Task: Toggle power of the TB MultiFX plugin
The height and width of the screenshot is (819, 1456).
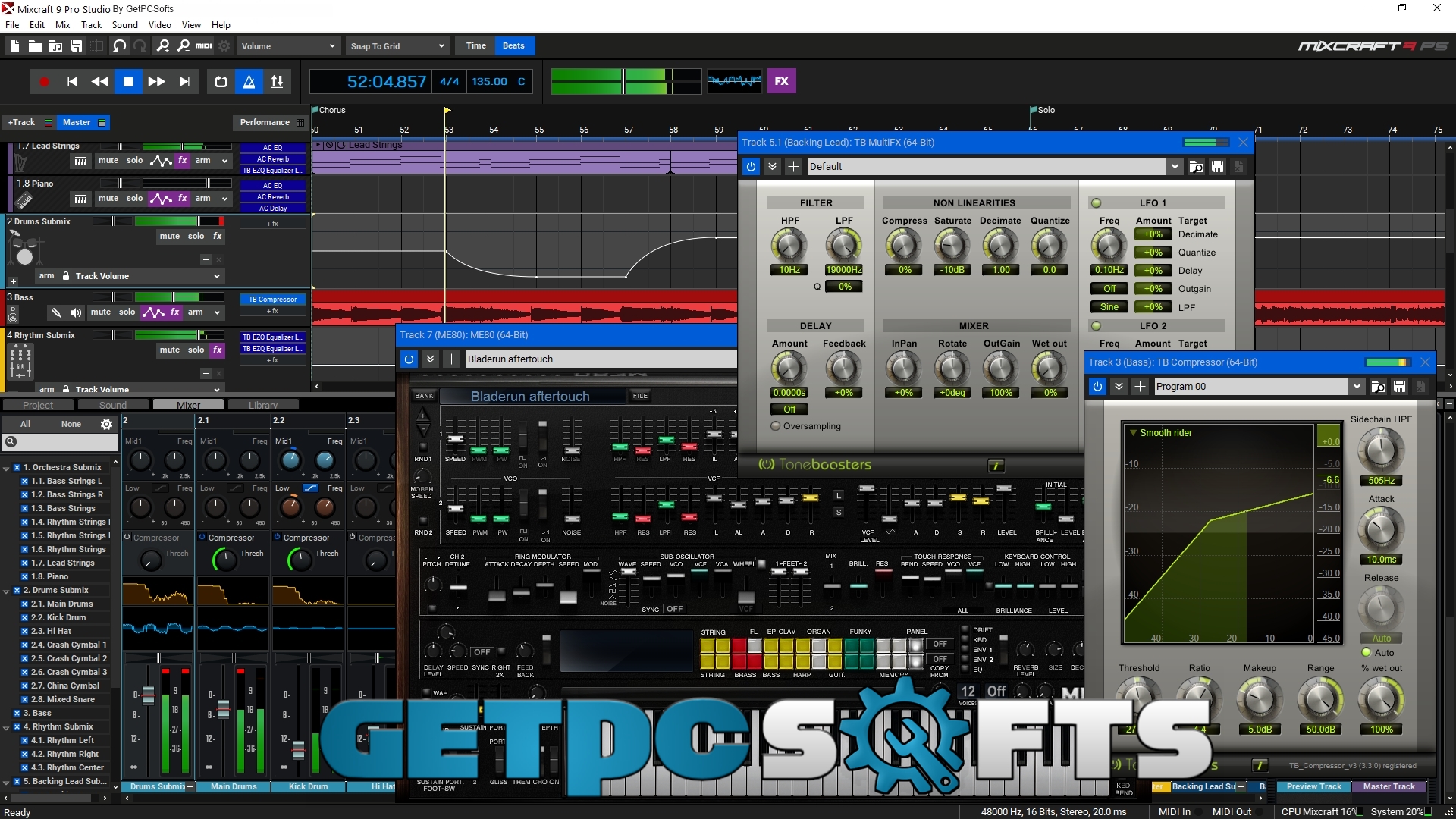Action: (750, 167)
